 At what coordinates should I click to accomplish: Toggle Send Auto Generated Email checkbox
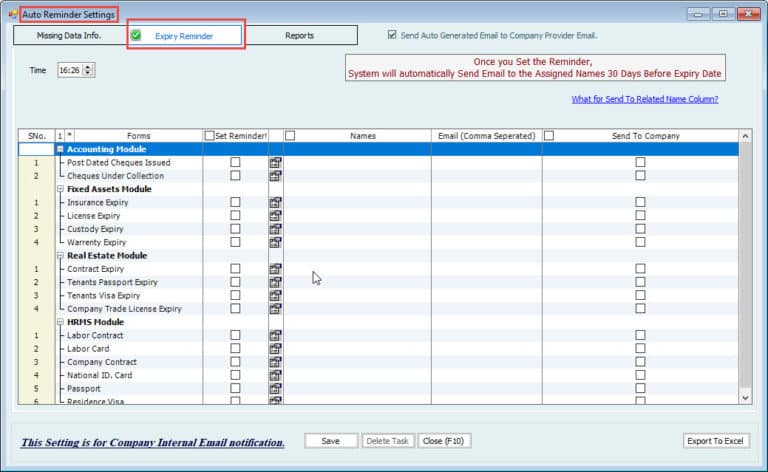[x=392, y=35]
